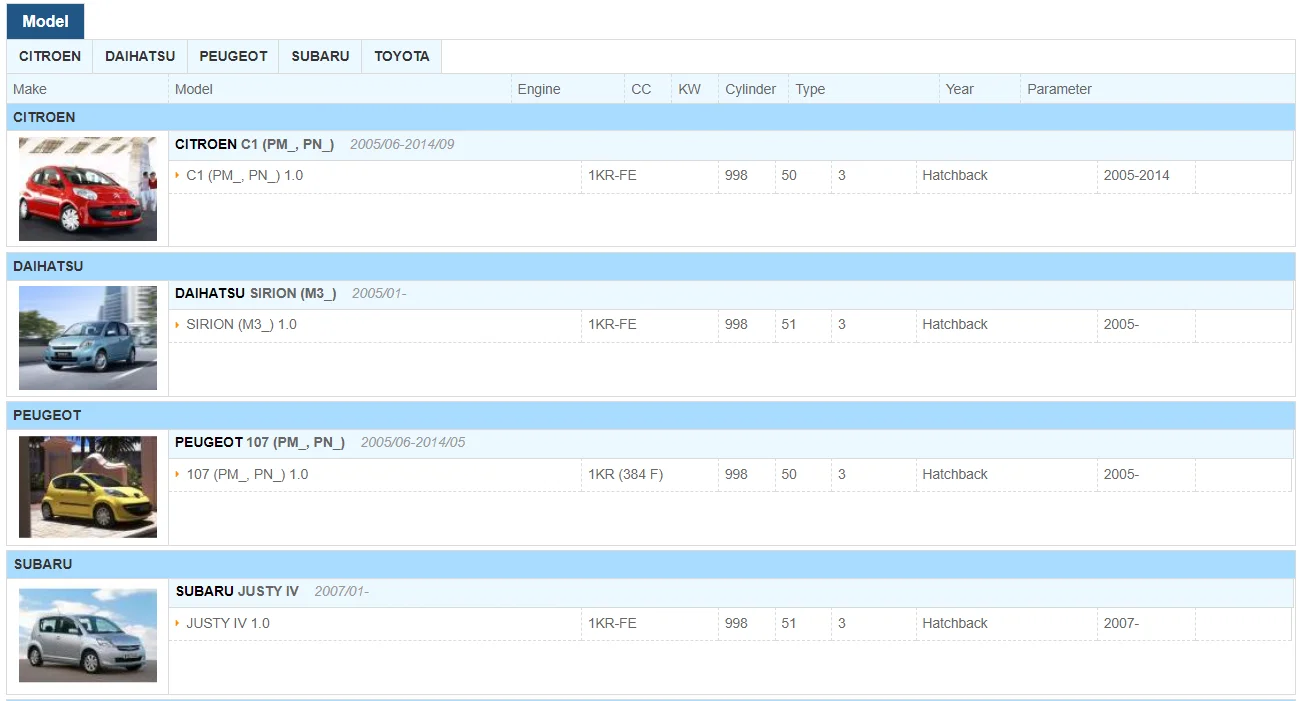Screen dimensions: 1303x701
Task: Click the red Citroen C1 thumbnail
Action: click(x=88, y=189)
